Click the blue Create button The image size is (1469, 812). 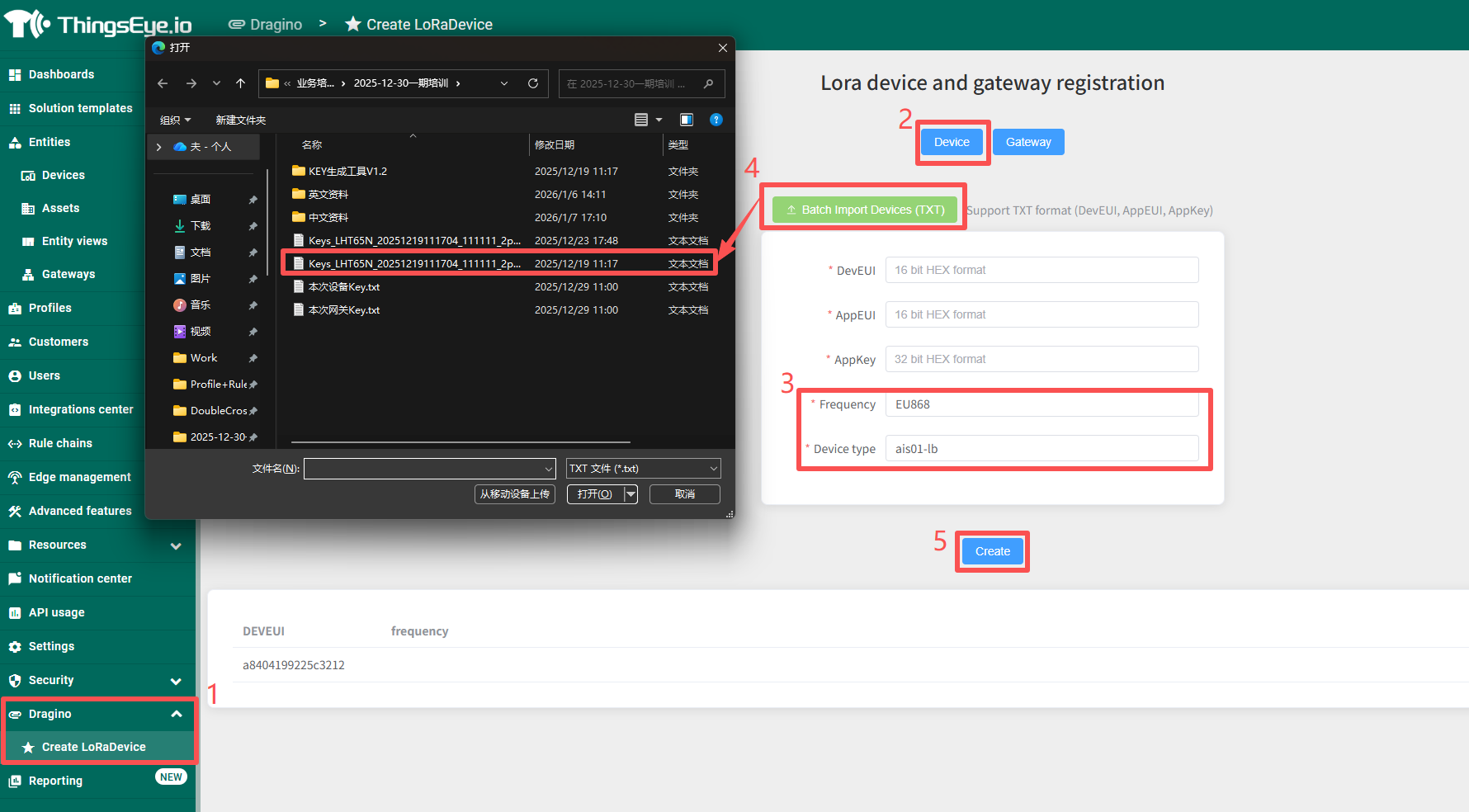click(x=992, y=551)
